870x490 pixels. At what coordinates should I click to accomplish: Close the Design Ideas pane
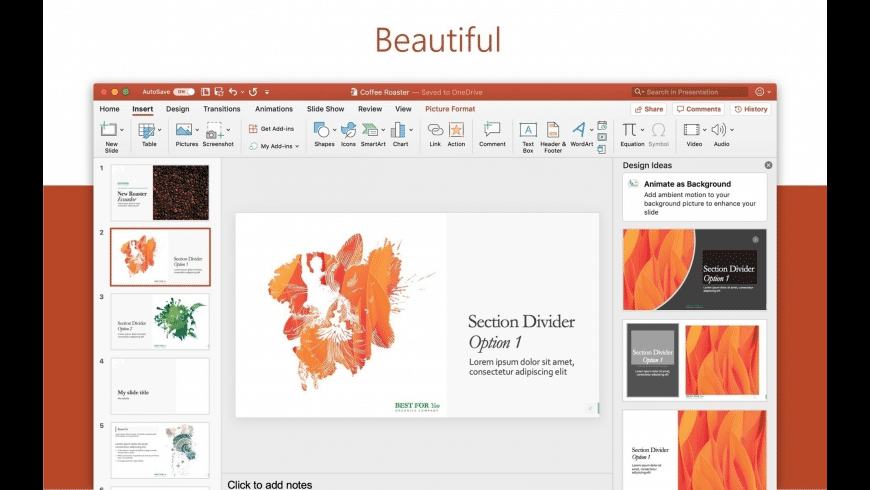[768, 165]
